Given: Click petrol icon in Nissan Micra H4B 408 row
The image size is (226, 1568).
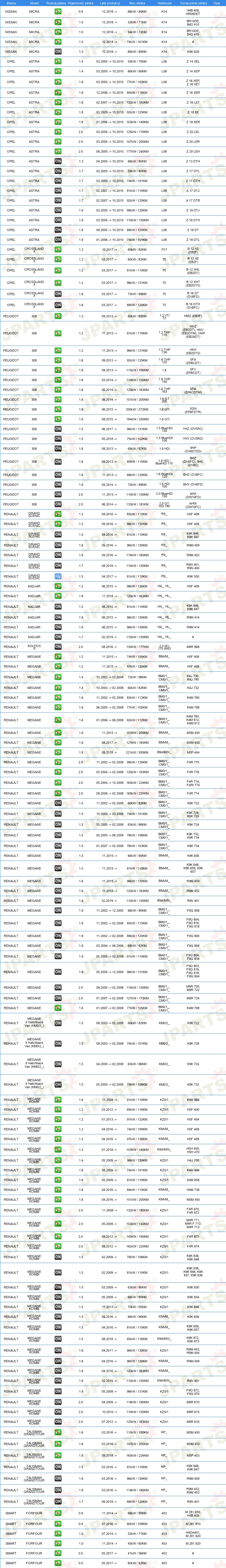Looking at the screenshot, I should tap(58, 12).
